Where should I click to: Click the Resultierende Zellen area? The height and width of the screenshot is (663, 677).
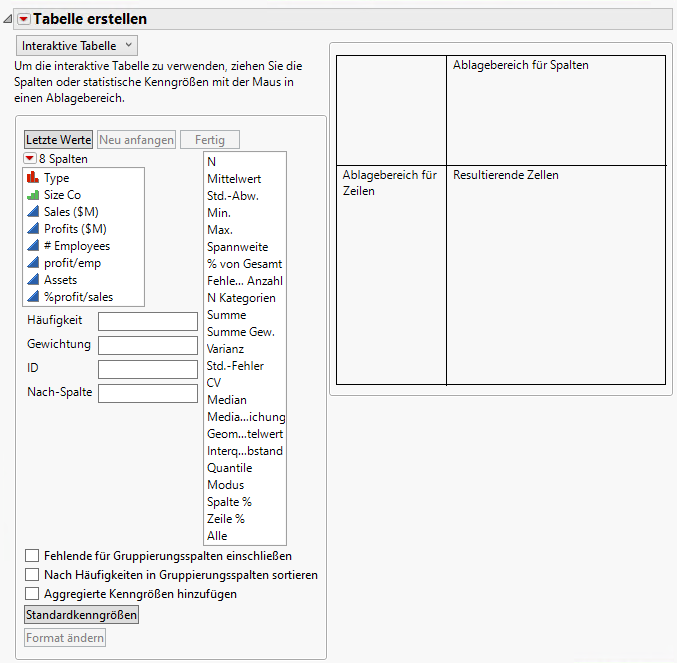(556, 275)
